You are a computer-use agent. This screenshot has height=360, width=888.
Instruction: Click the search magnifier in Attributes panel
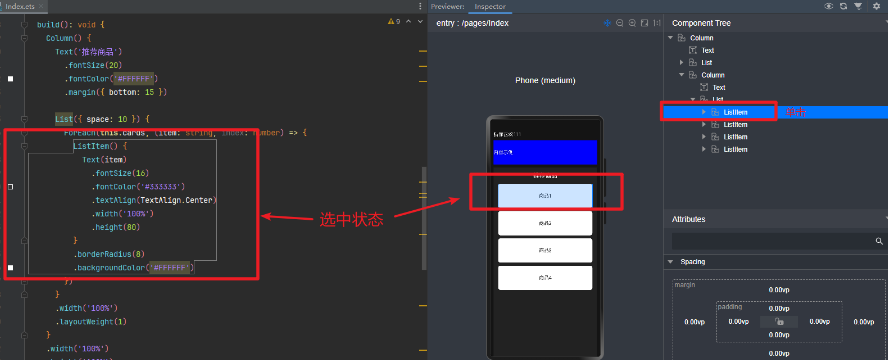[x=880, y=242]
